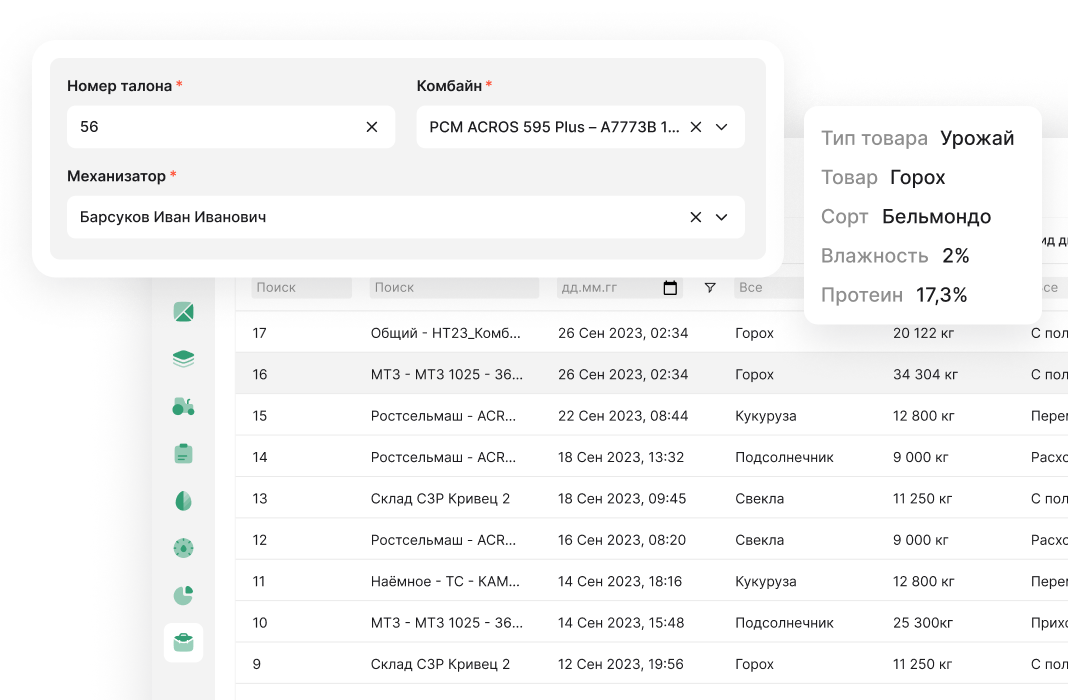Click the filter funnel icon
Screen dimensions: 1068x700
(x=710, y=288)
